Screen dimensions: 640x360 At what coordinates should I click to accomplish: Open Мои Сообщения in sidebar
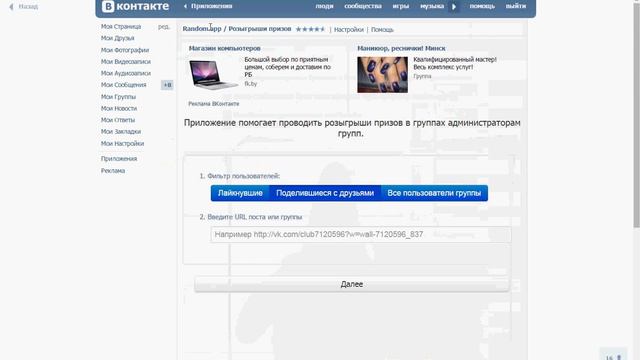click(123, 85)
